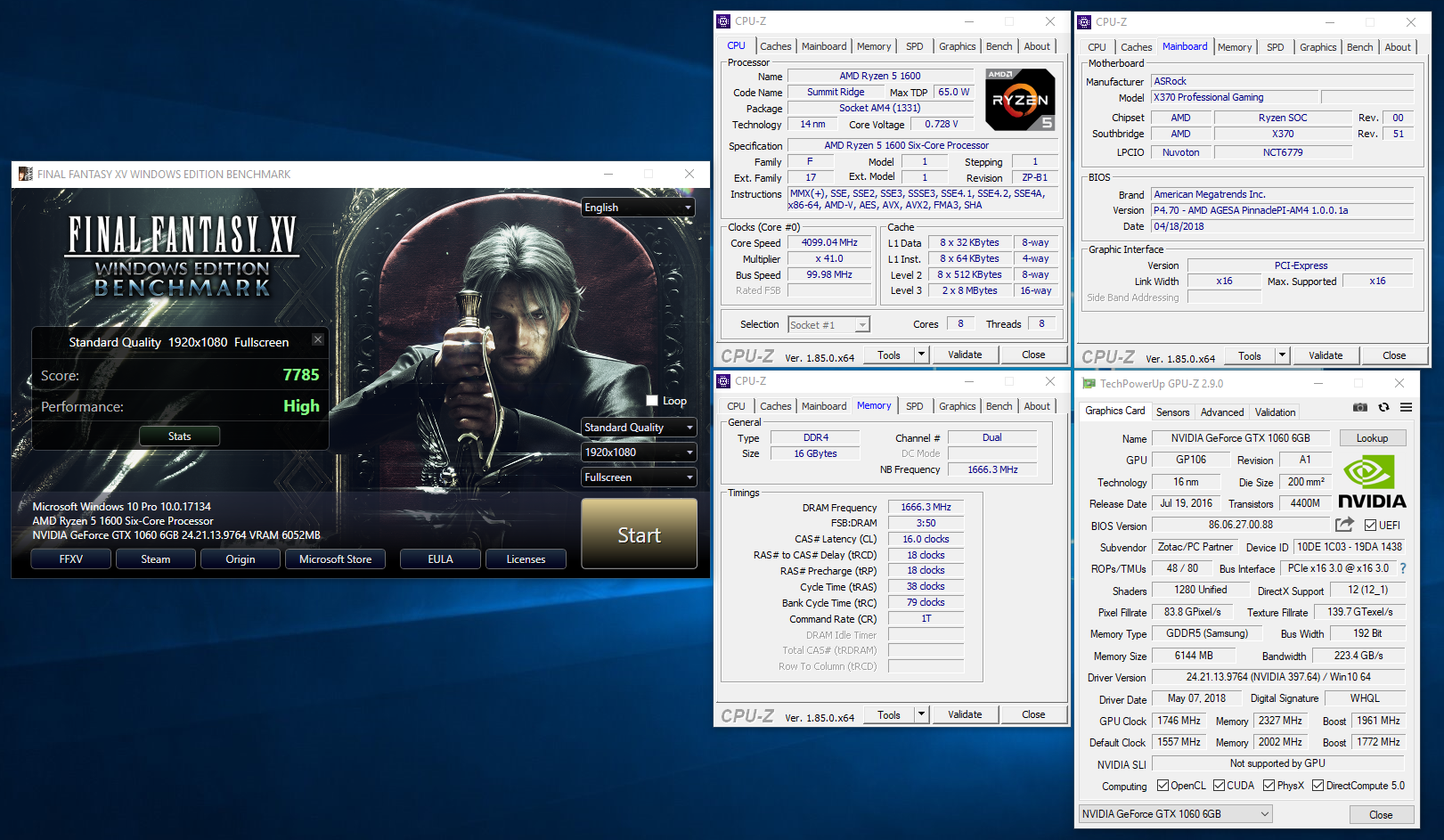Click the Licenses button
1444x840 pixels.
[x=526, y=559]
